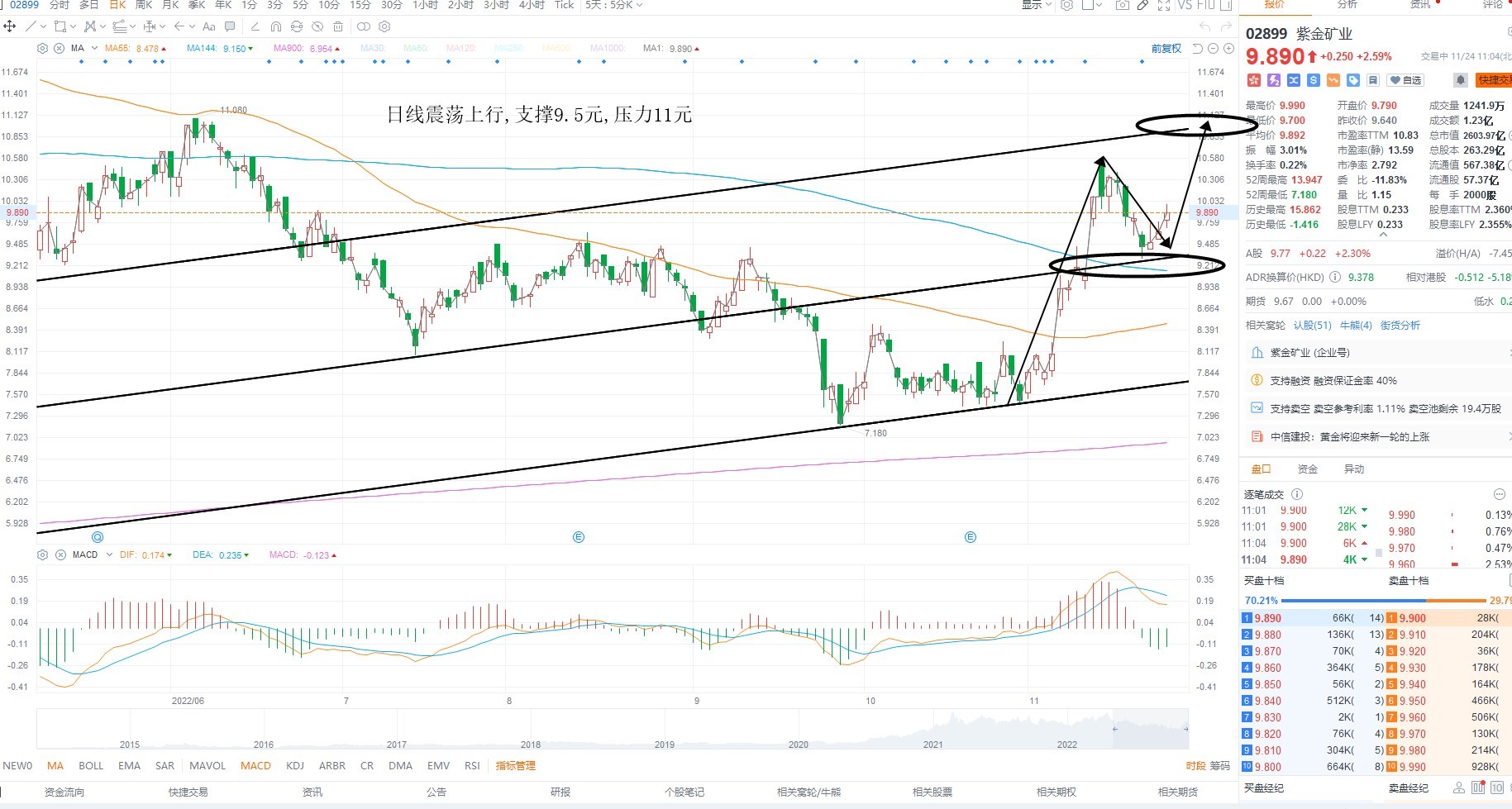
Task: Take a chart screenshot with camera icon
Action: tap(1122, 5)
